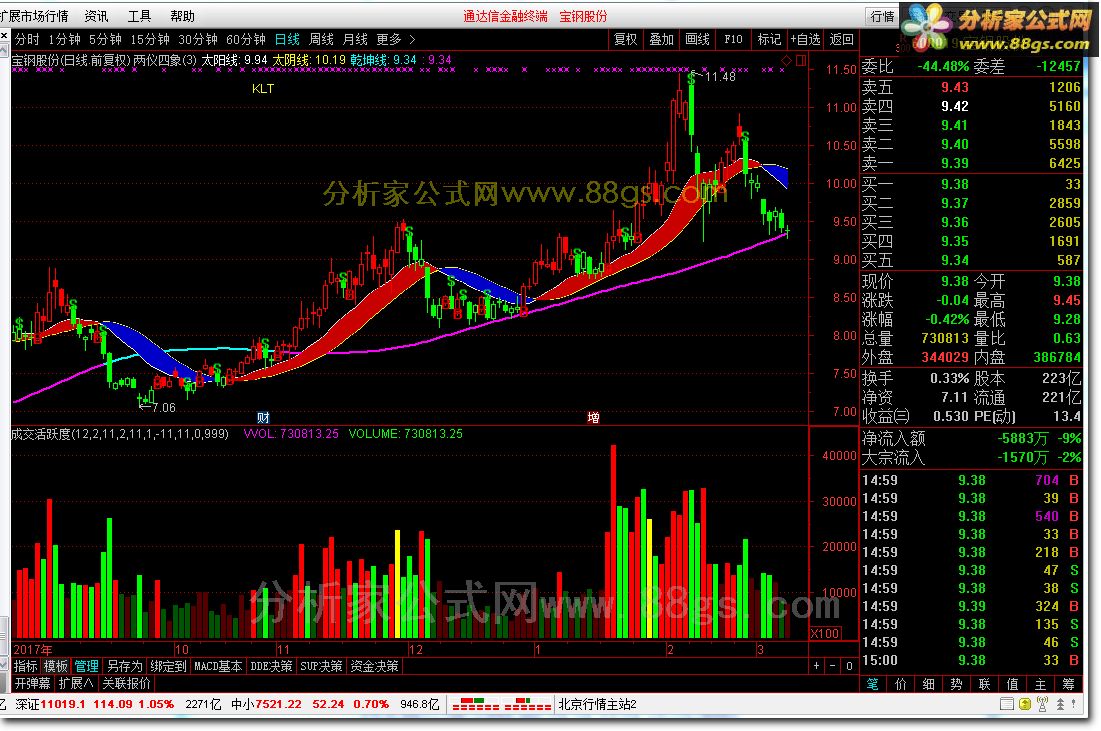Open the 模板 template tab
This screenshot has width=1101, height=731.
tap(55, 666)
